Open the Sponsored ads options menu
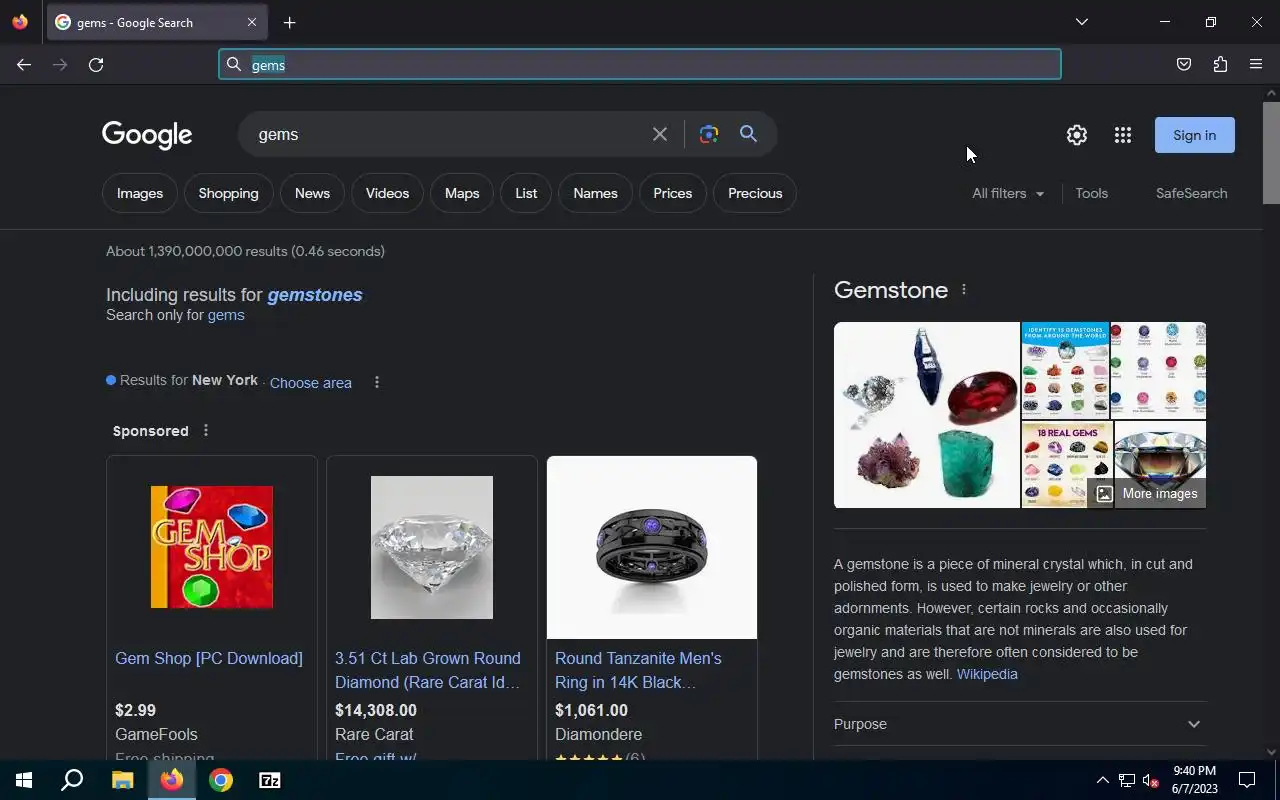This screenshot has height=800, width=1280. click(206, 430)
